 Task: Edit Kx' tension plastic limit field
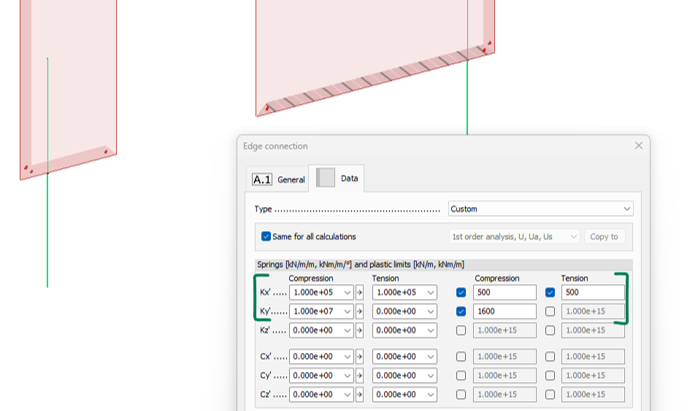[592, 293]
